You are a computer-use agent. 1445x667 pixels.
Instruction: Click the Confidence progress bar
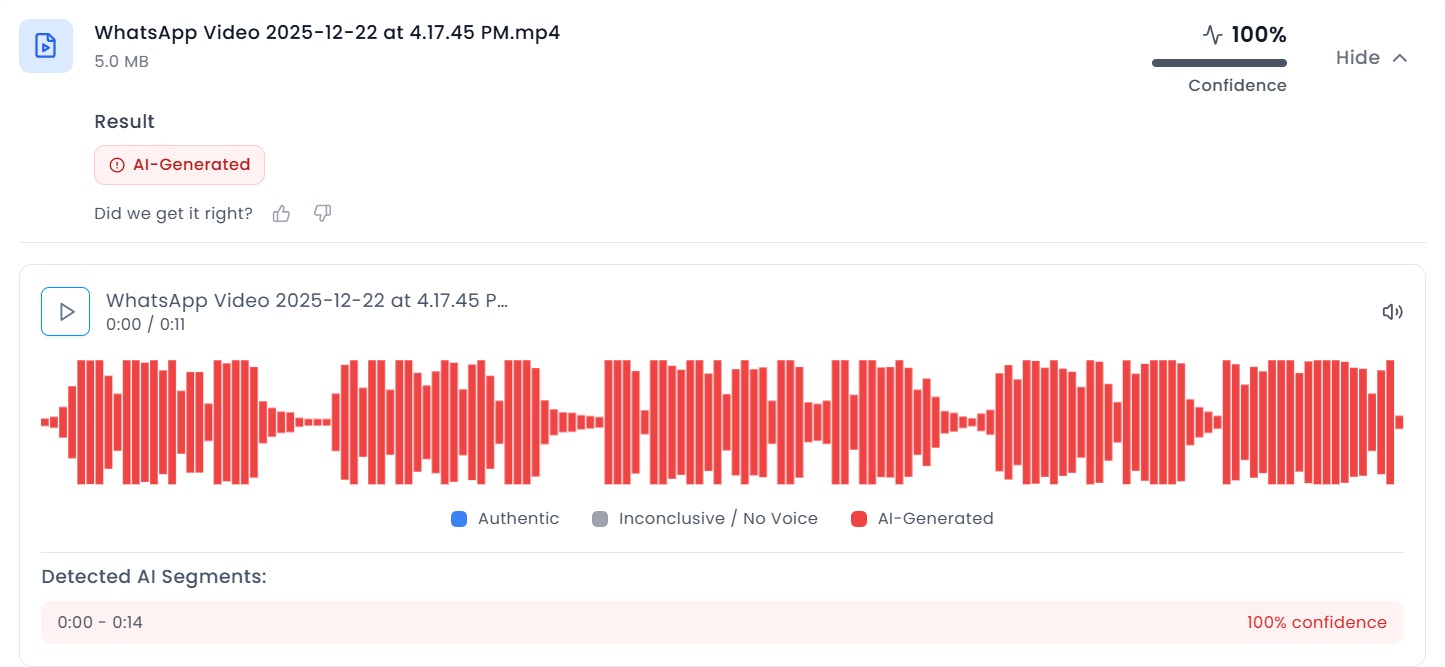coord(1219,63)
